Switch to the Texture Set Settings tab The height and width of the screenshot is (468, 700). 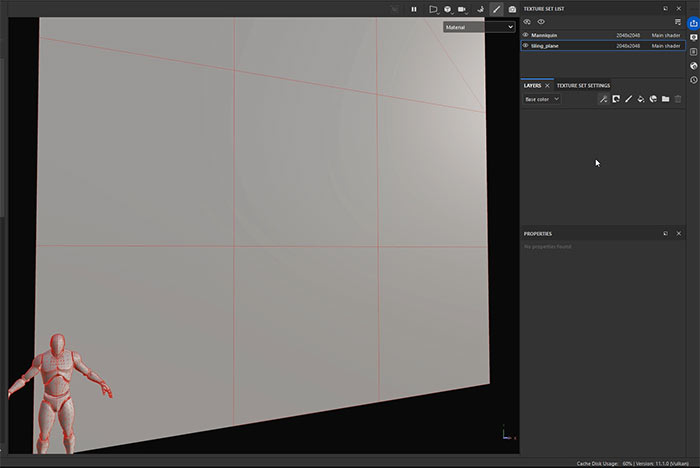(583, 86)
